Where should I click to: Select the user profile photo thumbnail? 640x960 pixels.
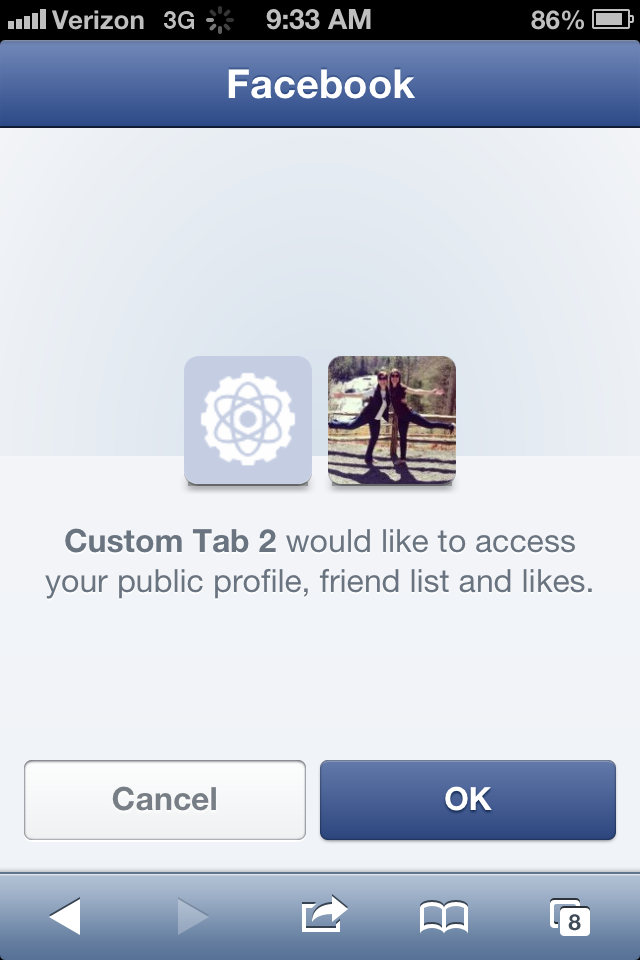[392, 420]
